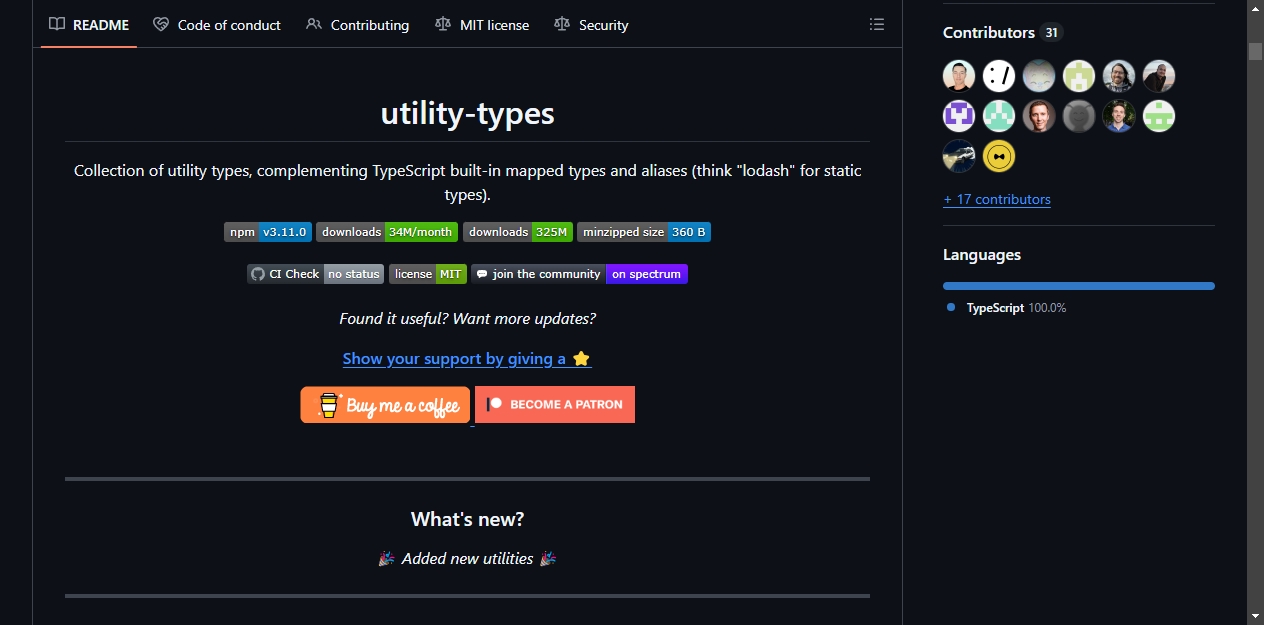Click the Become a Patron button

pyautogui.click(x=555, y=405)
